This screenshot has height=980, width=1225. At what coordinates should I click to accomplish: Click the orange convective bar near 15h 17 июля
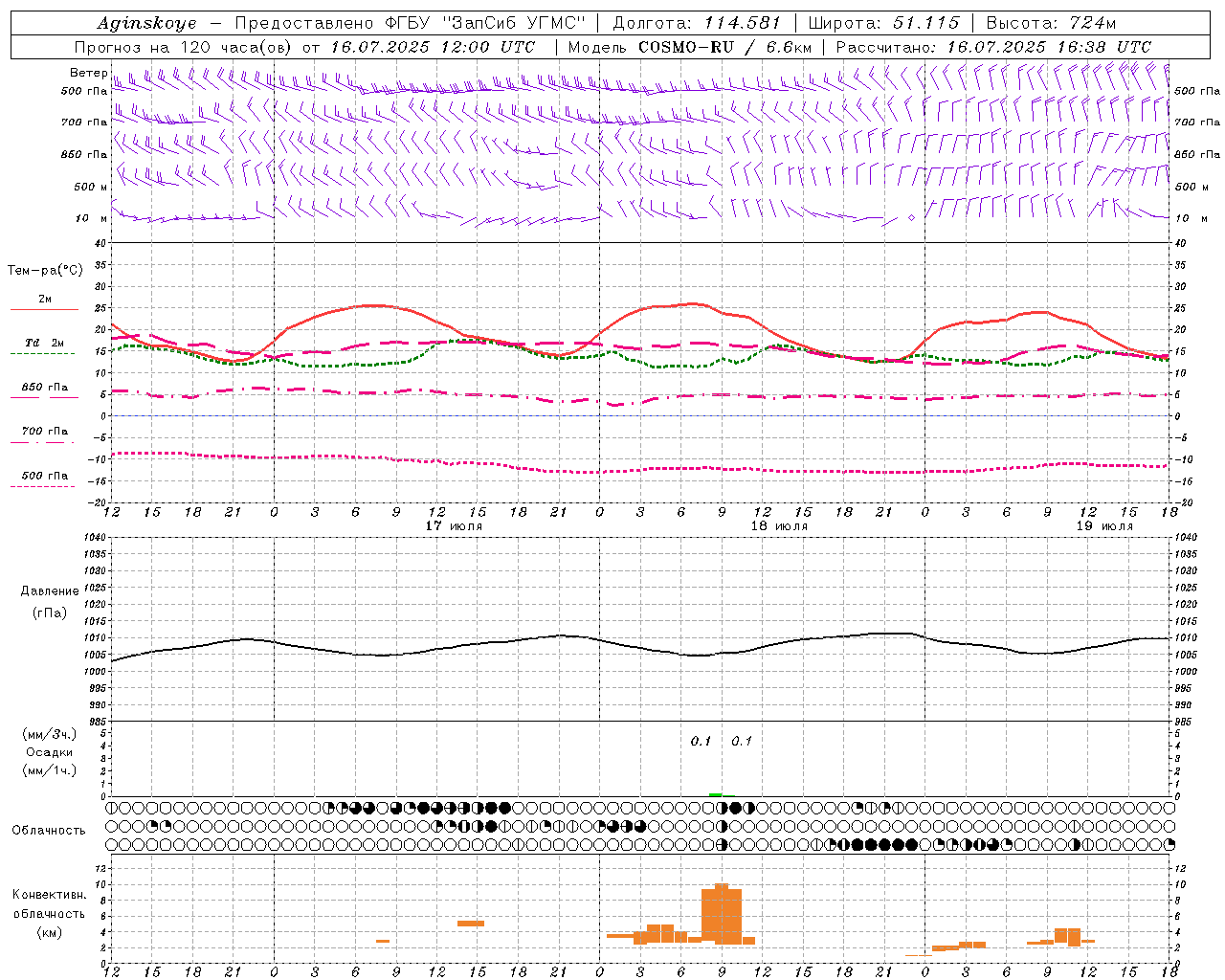471,924
